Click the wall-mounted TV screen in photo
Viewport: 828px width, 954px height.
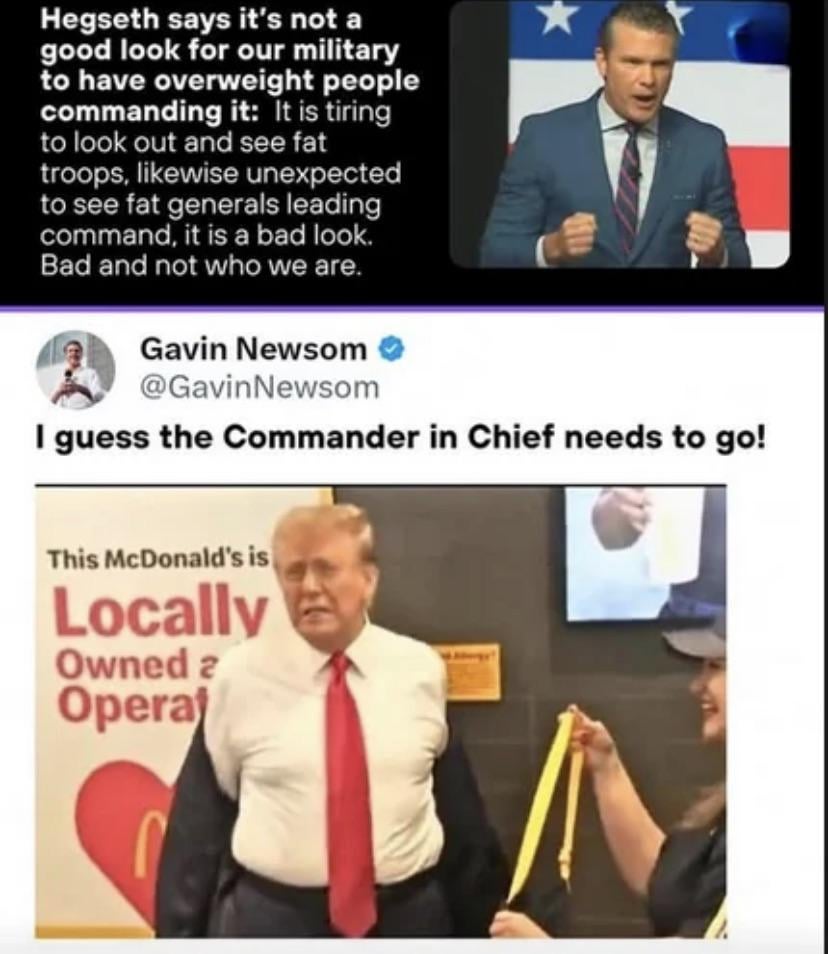coord(636,552)
